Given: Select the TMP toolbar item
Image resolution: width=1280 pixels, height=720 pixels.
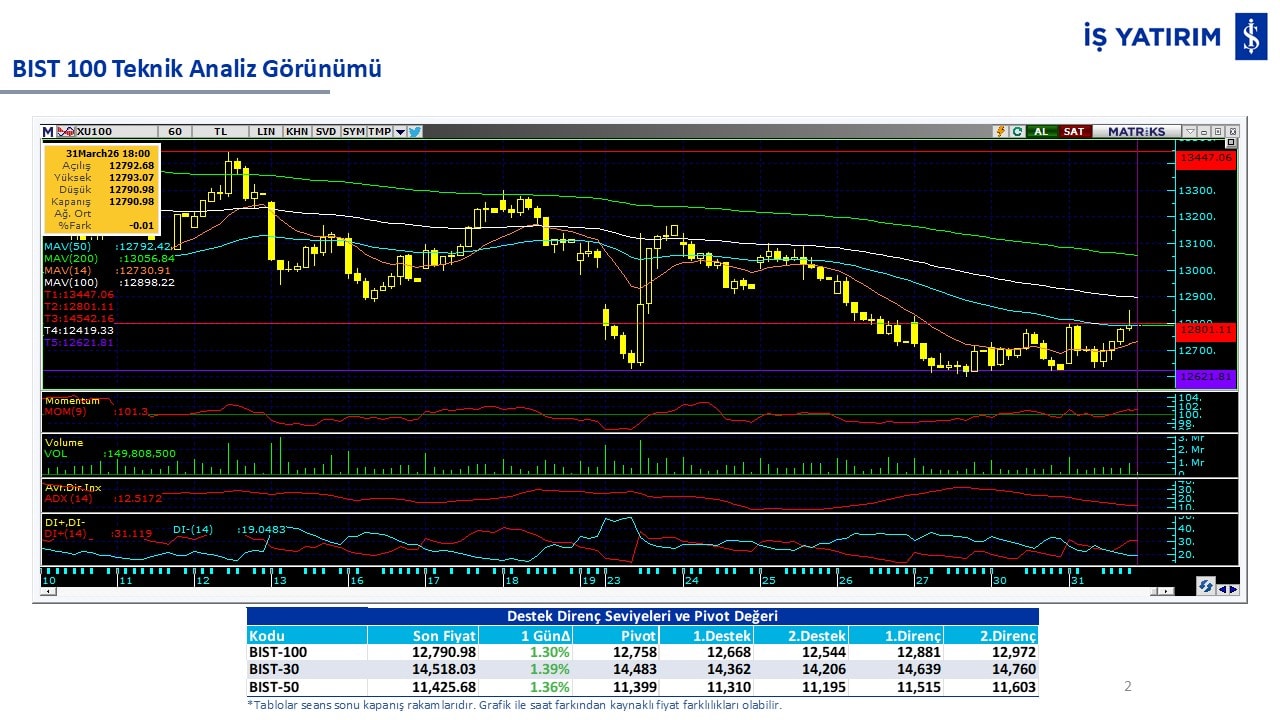Looking at the screenshot, I should [379, 131].
